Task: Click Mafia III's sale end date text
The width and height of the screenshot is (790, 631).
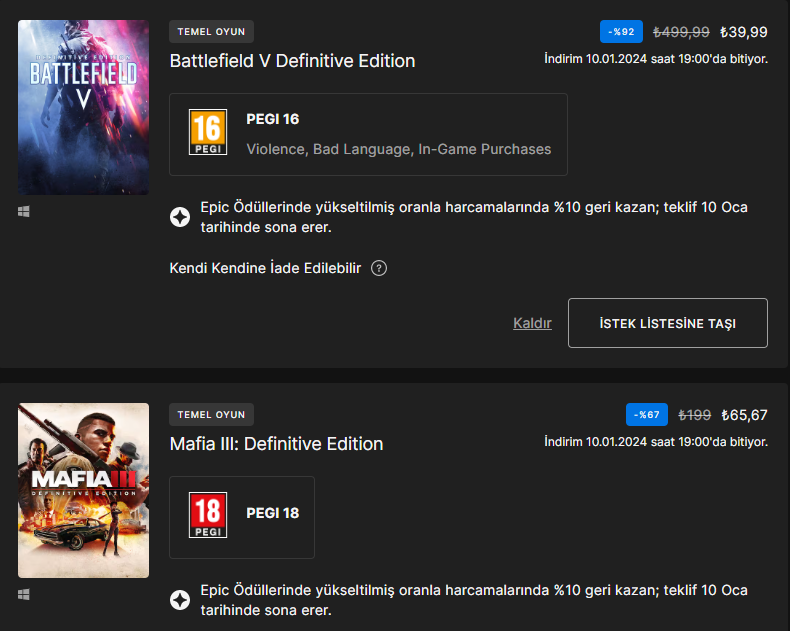Action: point(656,442)
